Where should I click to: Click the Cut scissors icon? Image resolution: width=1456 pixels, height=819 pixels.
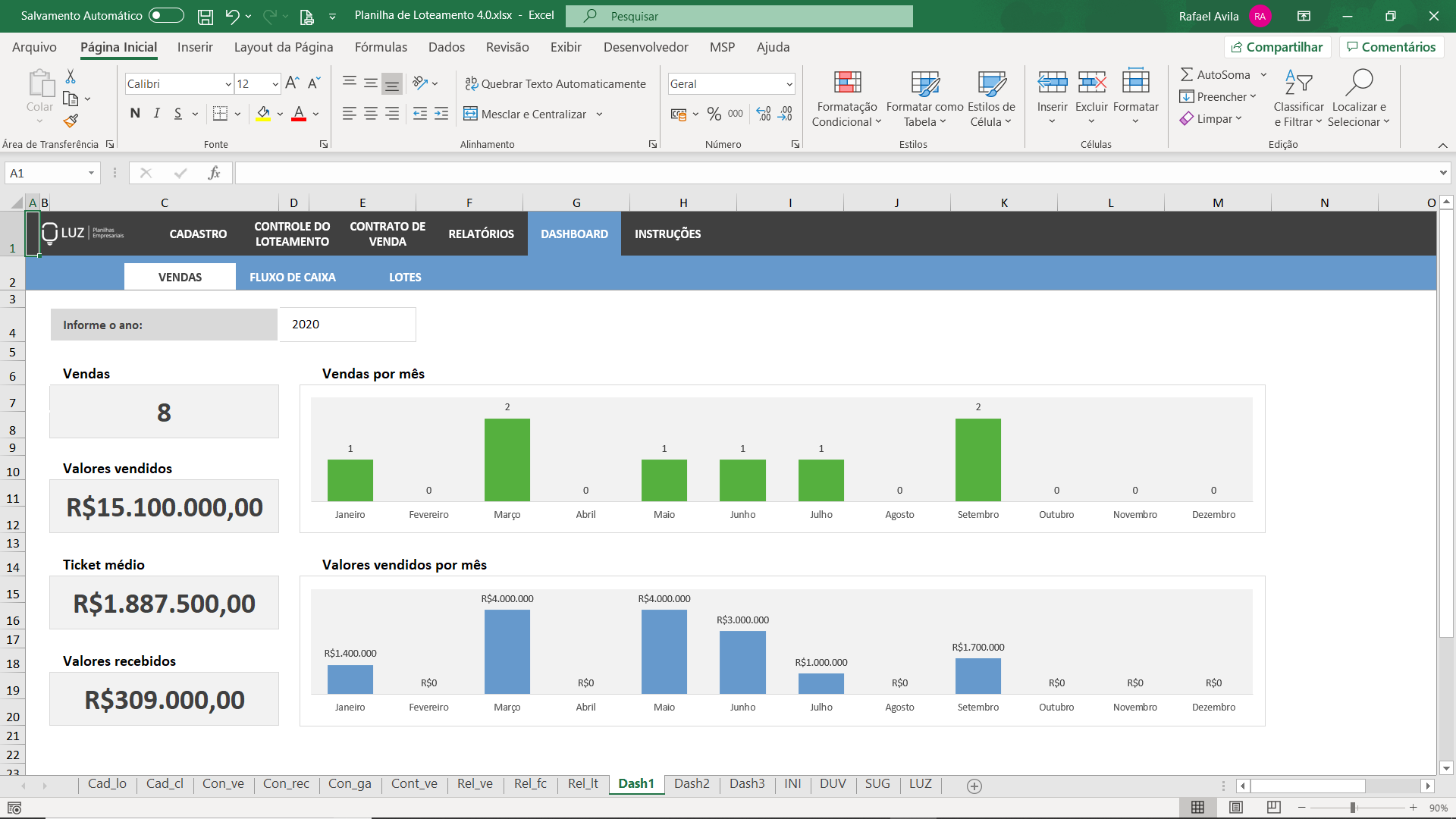point(71,77)
